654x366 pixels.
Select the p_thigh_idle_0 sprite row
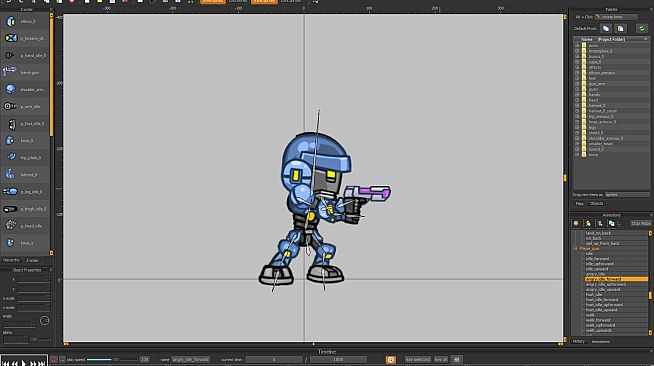click(25, 209)
